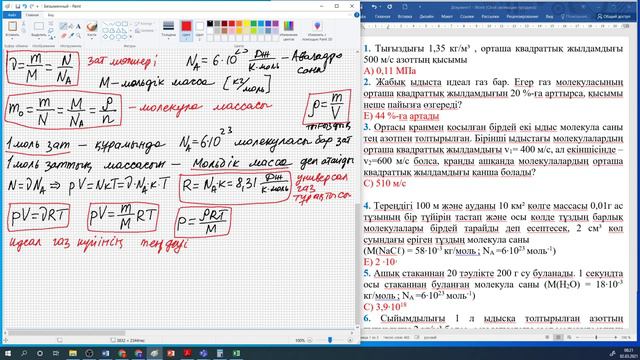Select Color 1 box in Paint
This screenshot has height=360, width=640.
pyautogui.click(x=187, y=31)
